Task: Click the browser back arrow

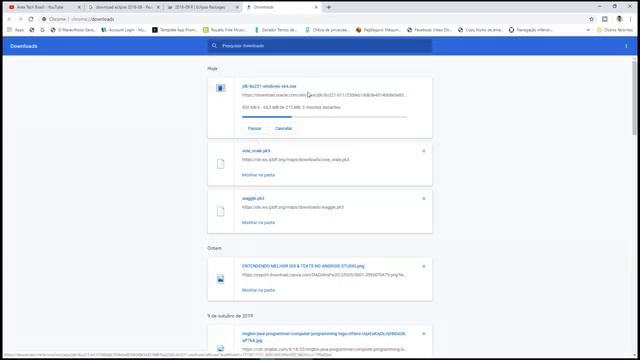Action: point(10,19)
